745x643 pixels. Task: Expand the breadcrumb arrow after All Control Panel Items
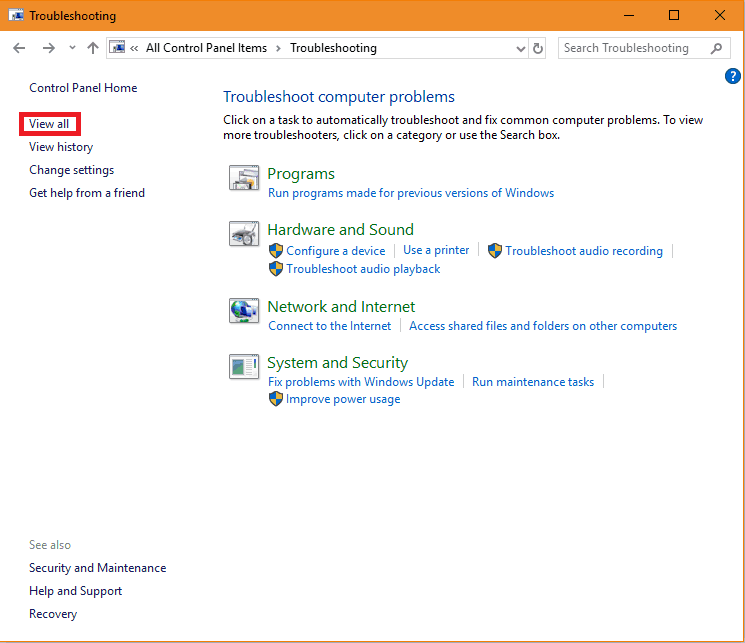(278, 48)
